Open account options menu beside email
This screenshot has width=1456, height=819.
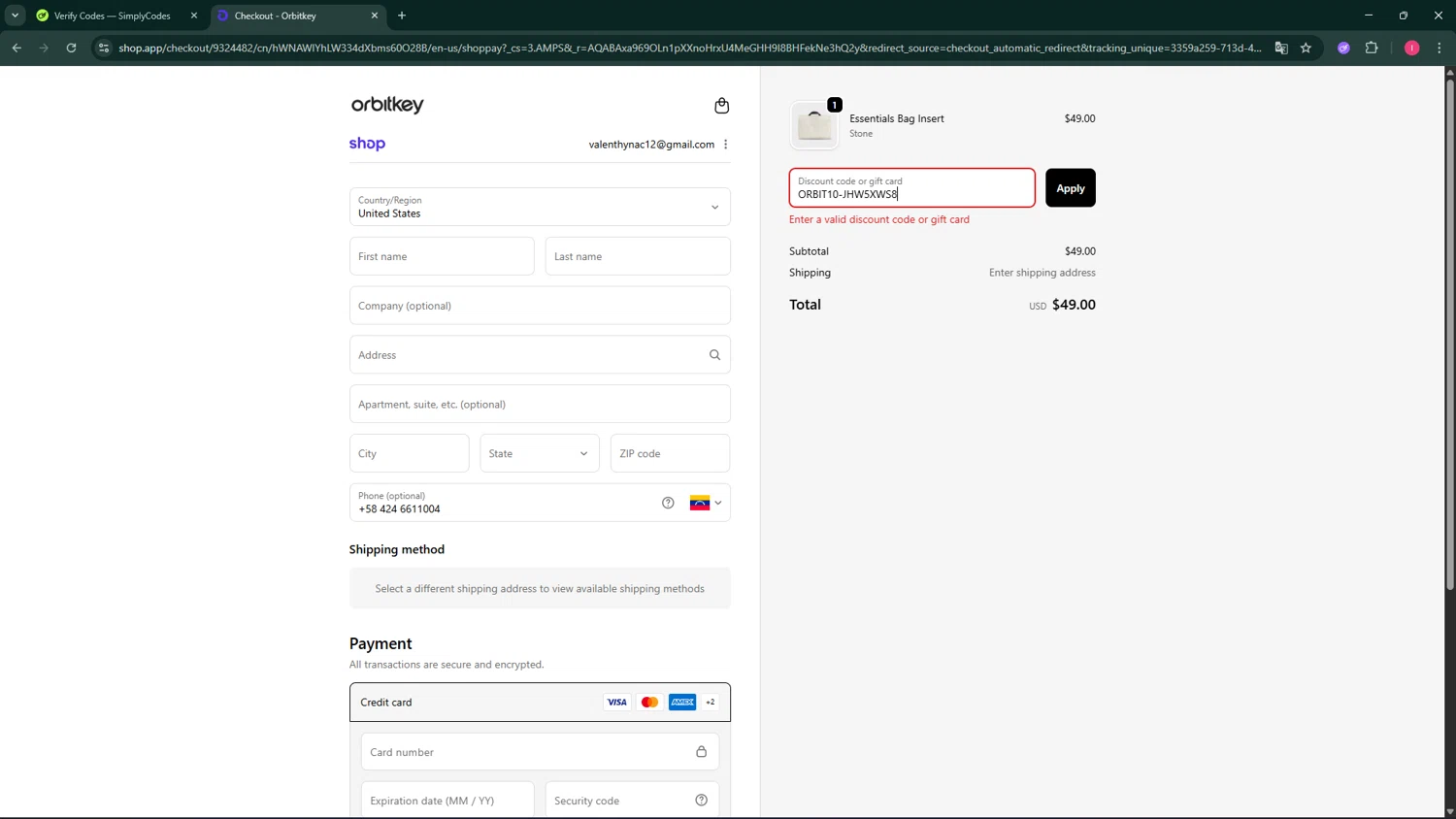(x=726, y=145)
